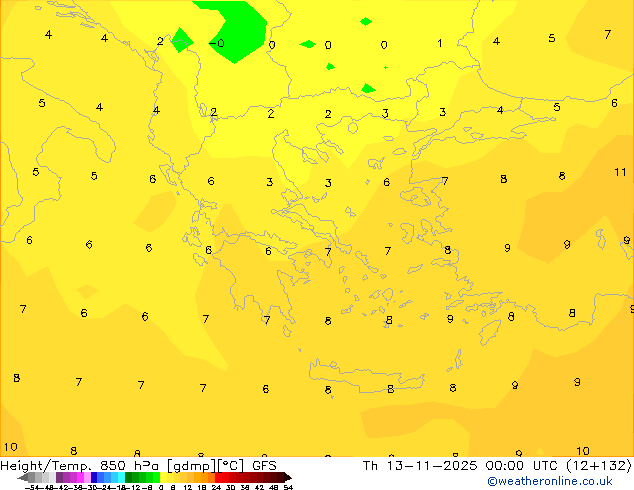Viewport: 634px width, 490px height.
Task: Select the date Th 13-11-2025
Action: [x=420, y=466]
